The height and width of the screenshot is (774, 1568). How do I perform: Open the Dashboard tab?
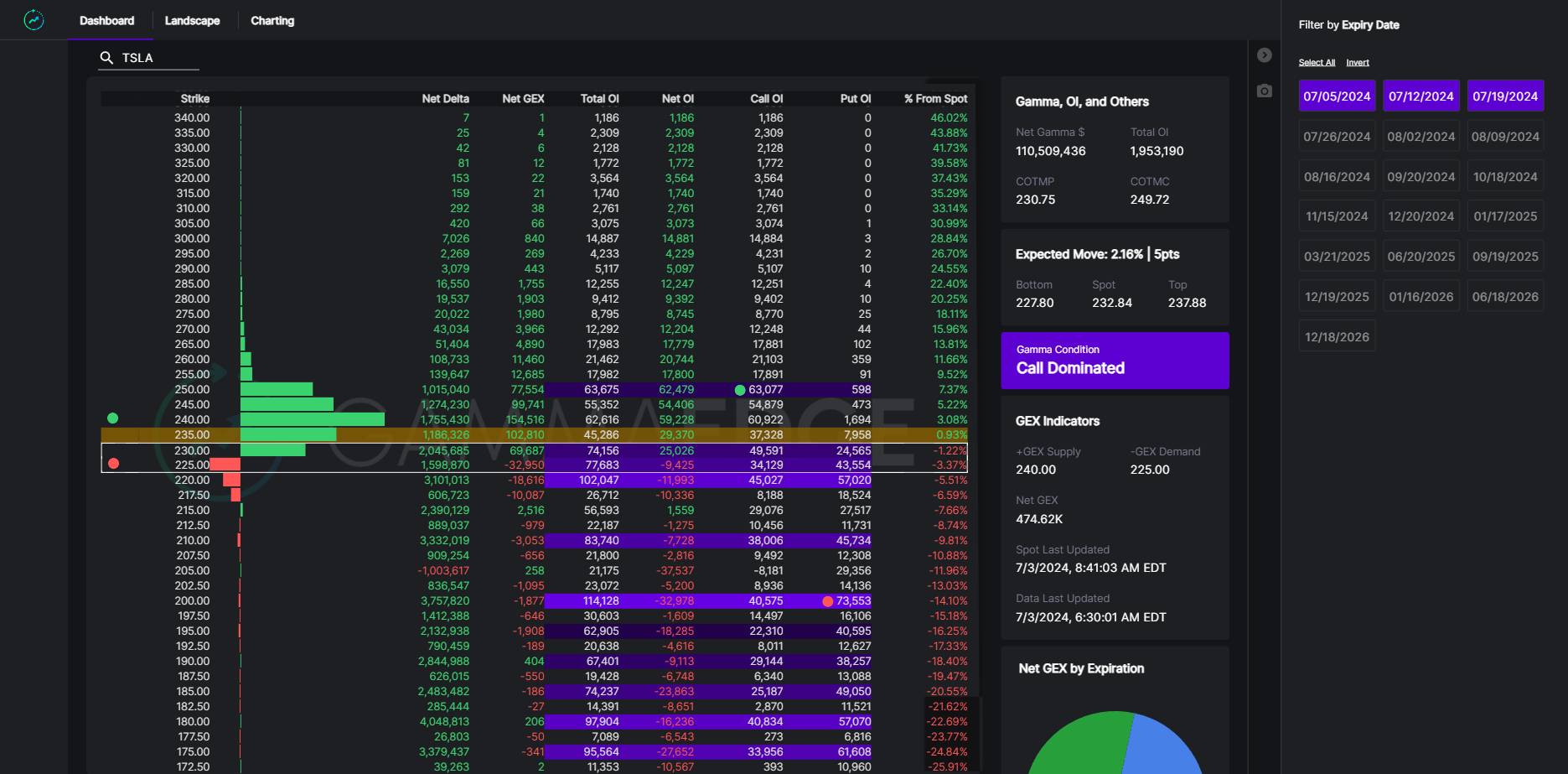click(x=106, y=21)
